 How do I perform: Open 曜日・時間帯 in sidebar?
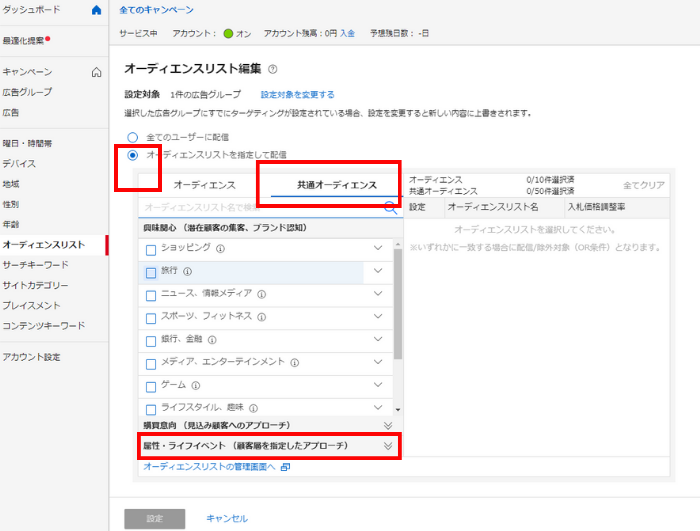point(27,143)
